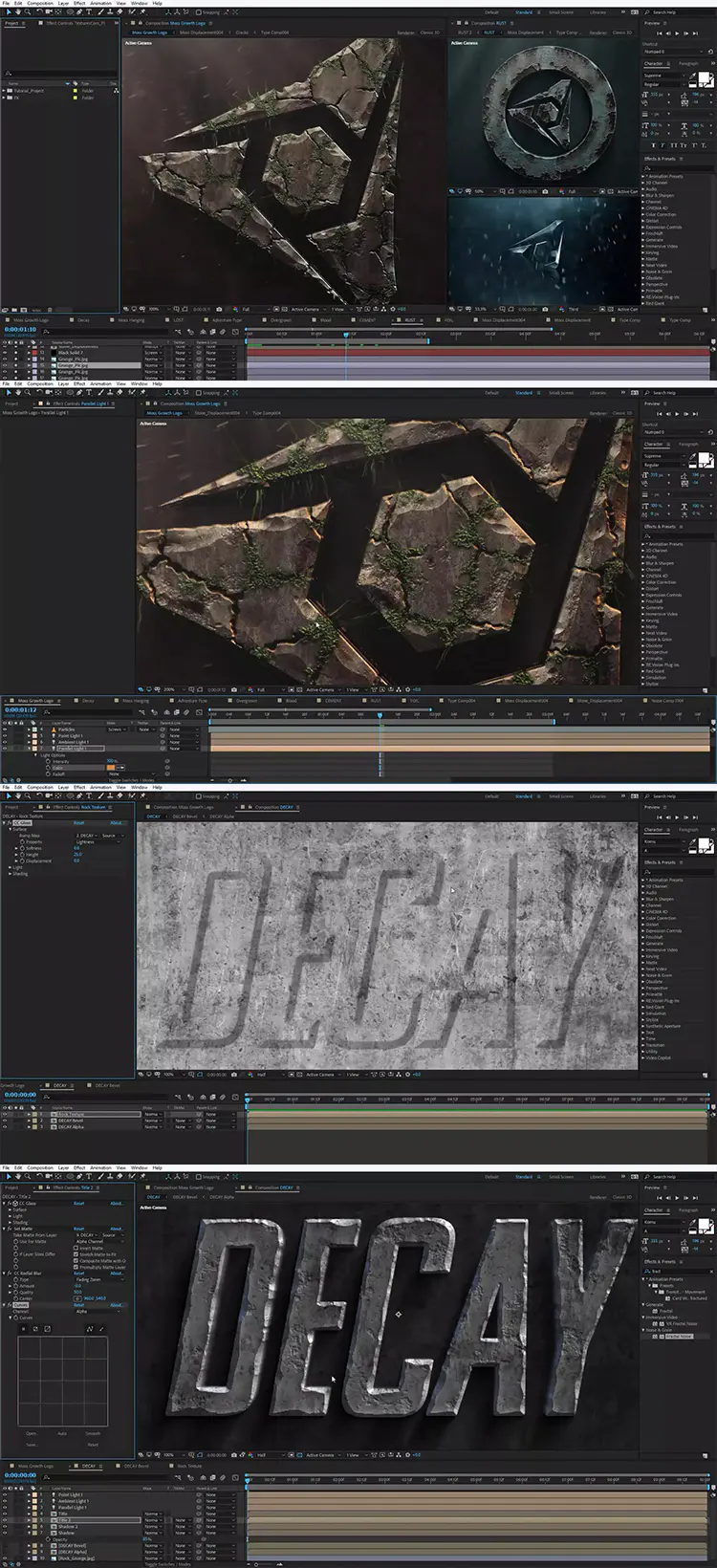This screenshot has height=1568, width=717.
Task: Choose the Zoom tool in the DECAY Title 2 window
Action: [x=28, y=1176]
